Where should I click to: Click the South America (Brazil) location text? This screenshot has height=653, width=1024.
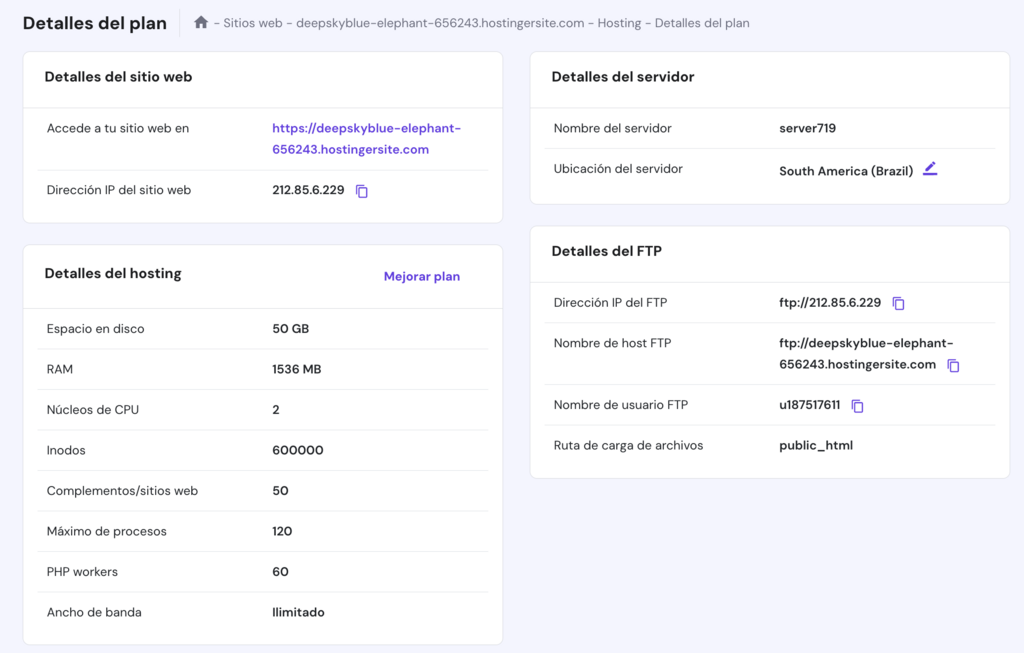(846, 170)
